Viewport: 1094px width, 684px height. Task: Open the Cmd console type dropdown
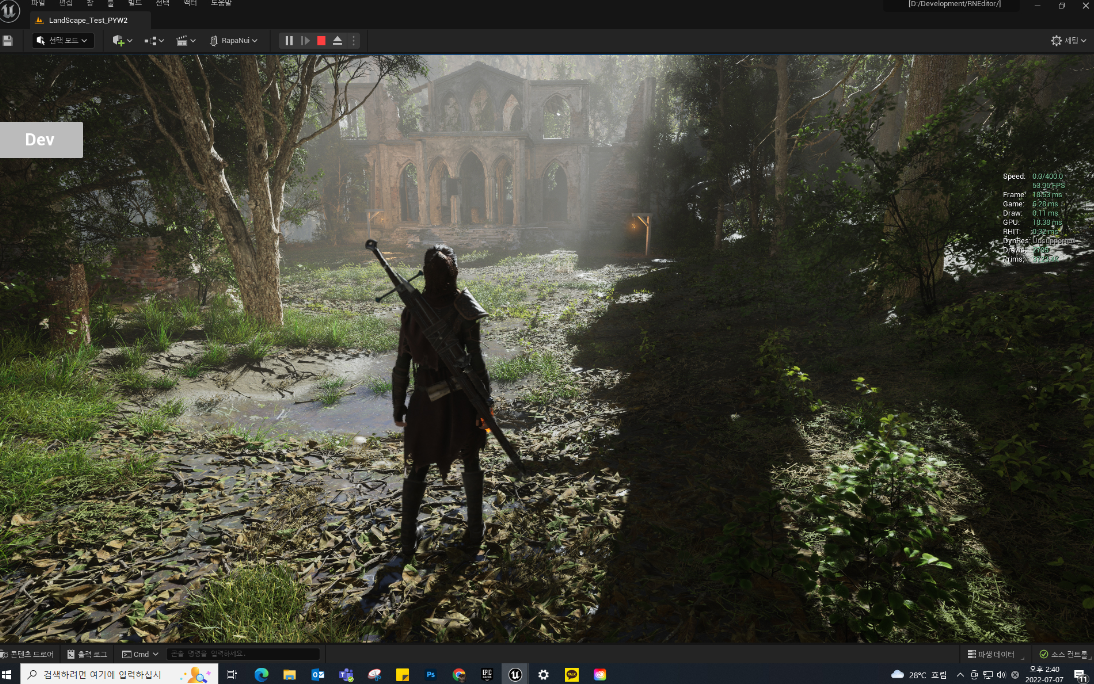click(140, 654)
